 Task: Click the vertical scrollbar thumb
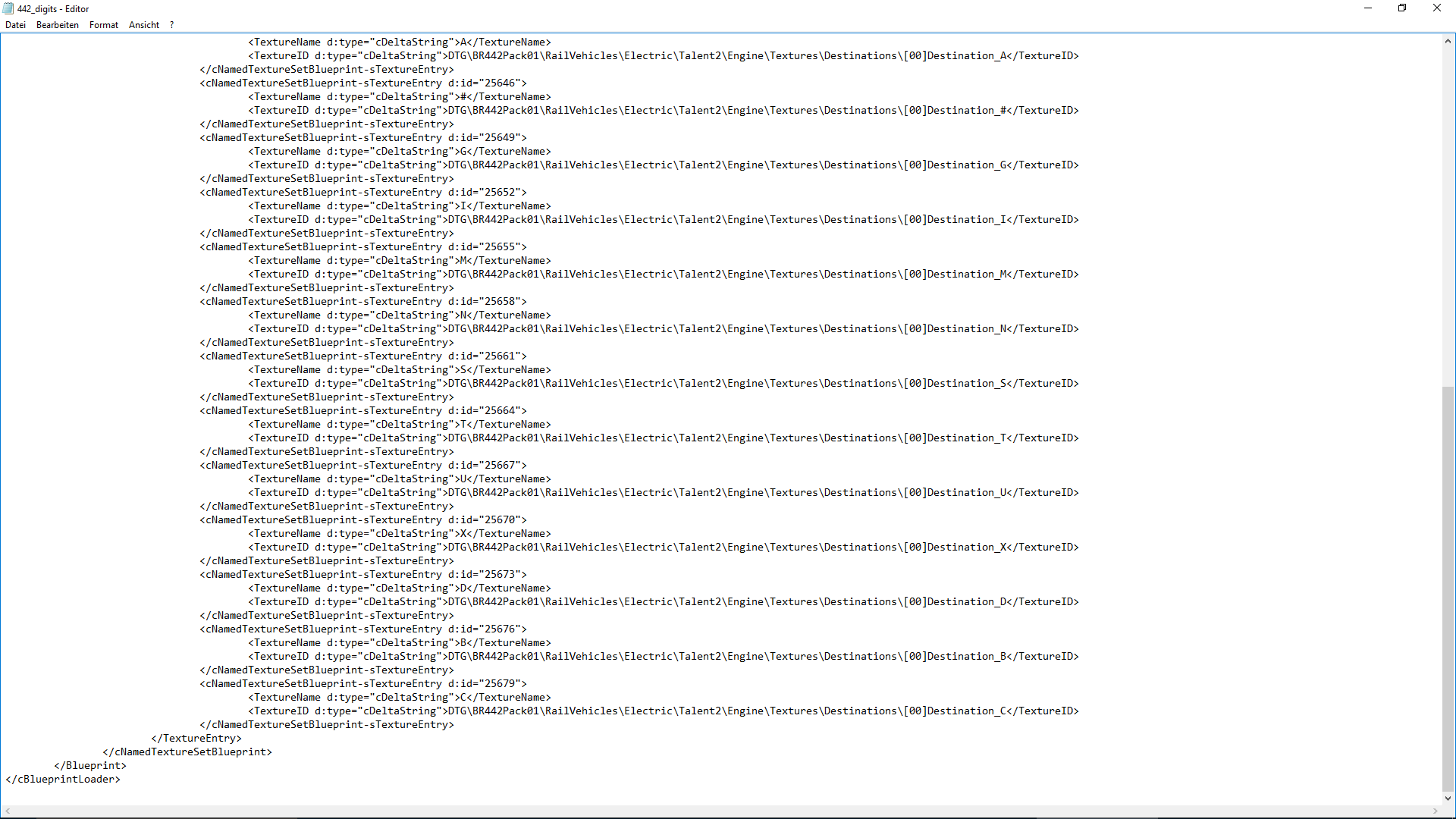tap(1448, 588)
